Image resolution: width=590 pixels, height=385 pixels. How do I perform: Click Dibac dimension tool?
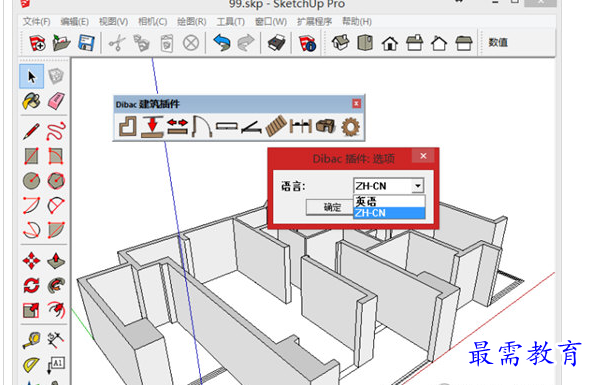pyautogui.click(x=301, y=126)
